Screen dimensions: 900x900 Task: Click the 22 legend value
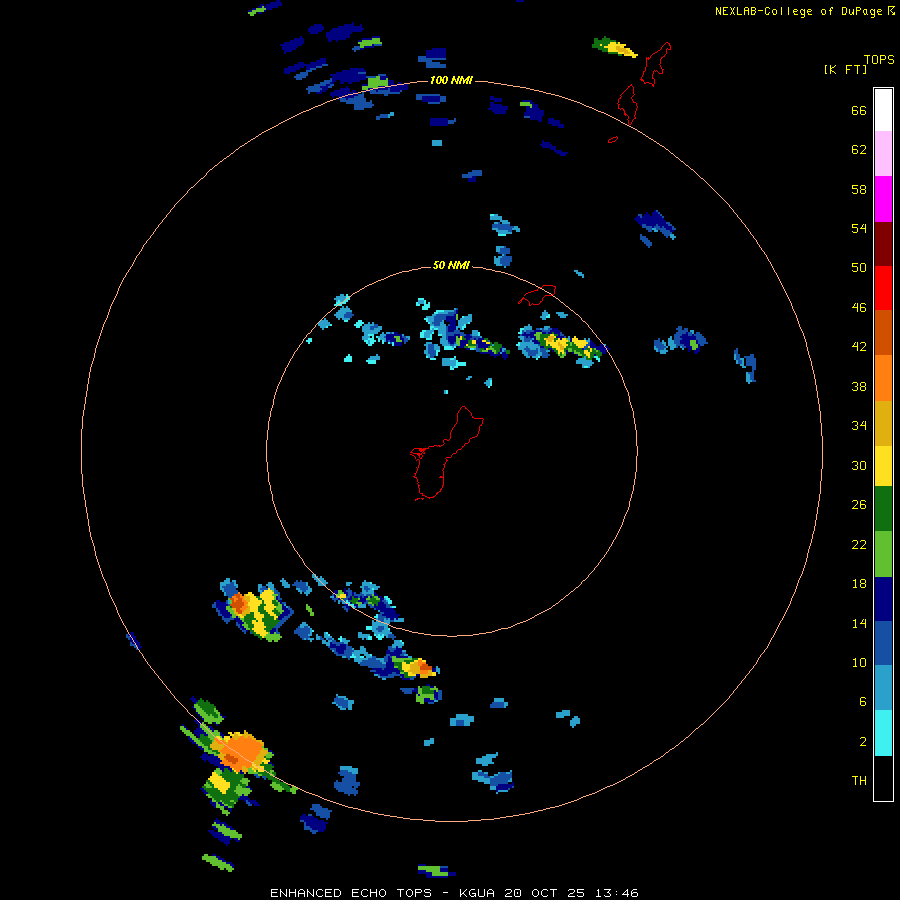pyautogui.click(x=859, y=544)
